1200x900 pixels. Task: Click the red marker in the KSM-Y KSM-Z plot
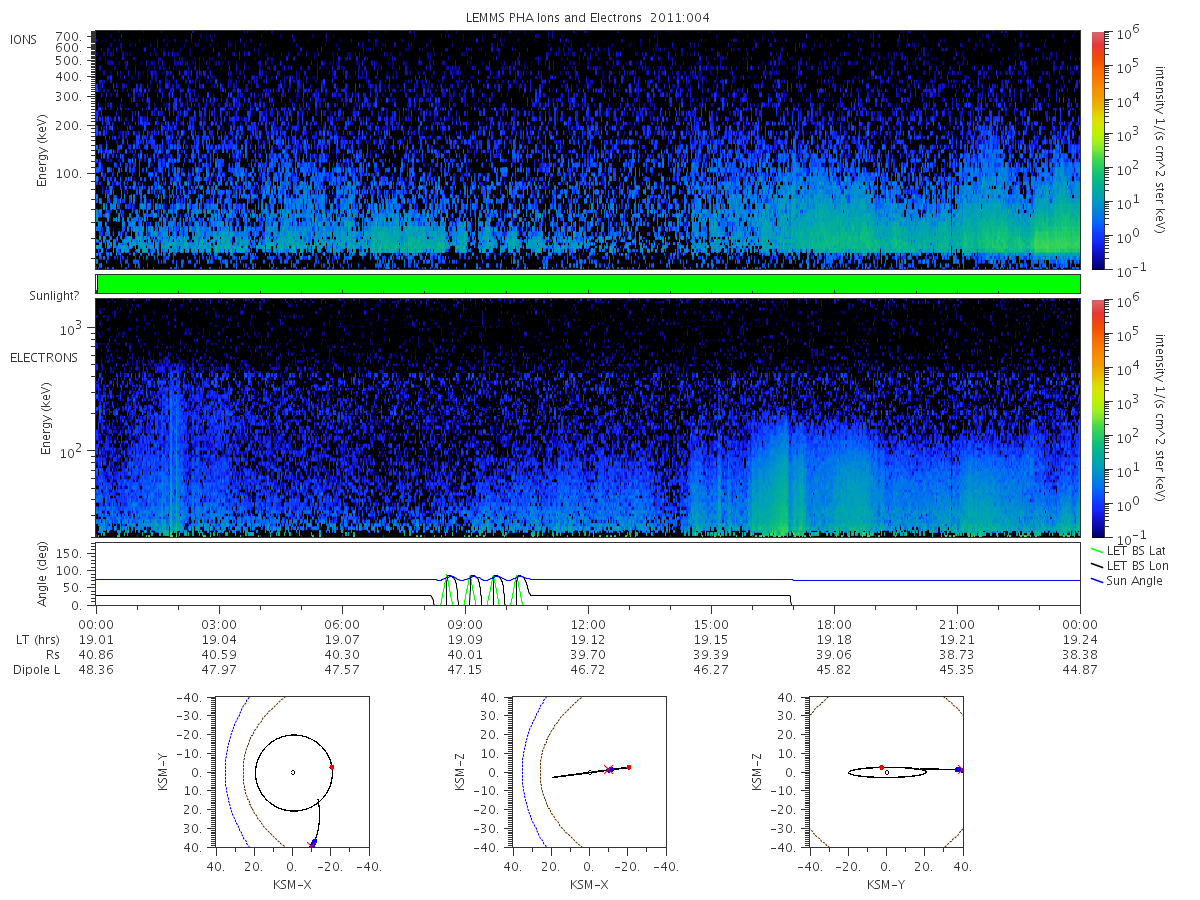coord(881,767)
